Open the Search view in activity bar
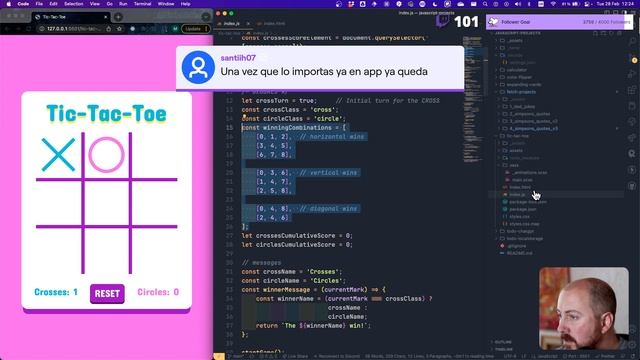 pos(633,42)
